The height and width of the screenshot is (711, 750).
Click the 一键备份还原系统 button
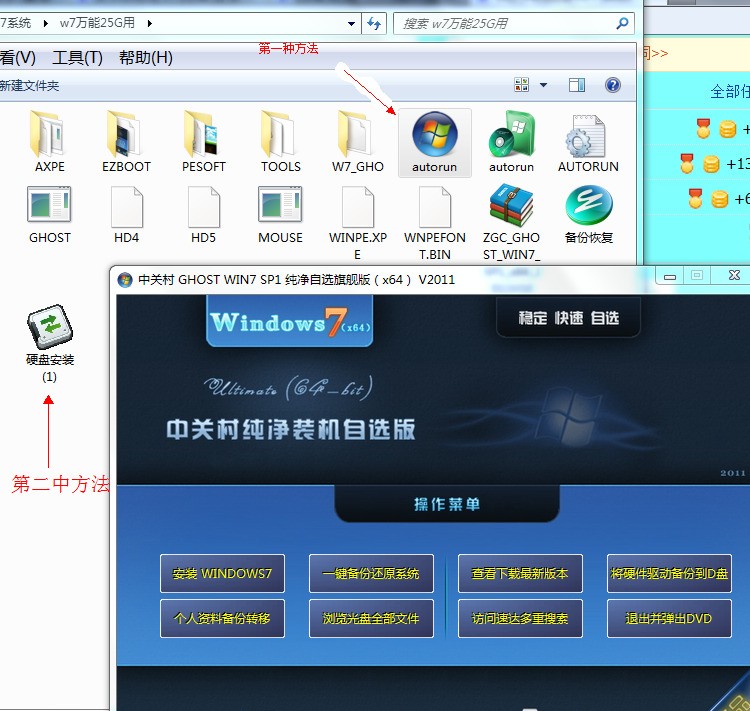[x=371, y=573]
